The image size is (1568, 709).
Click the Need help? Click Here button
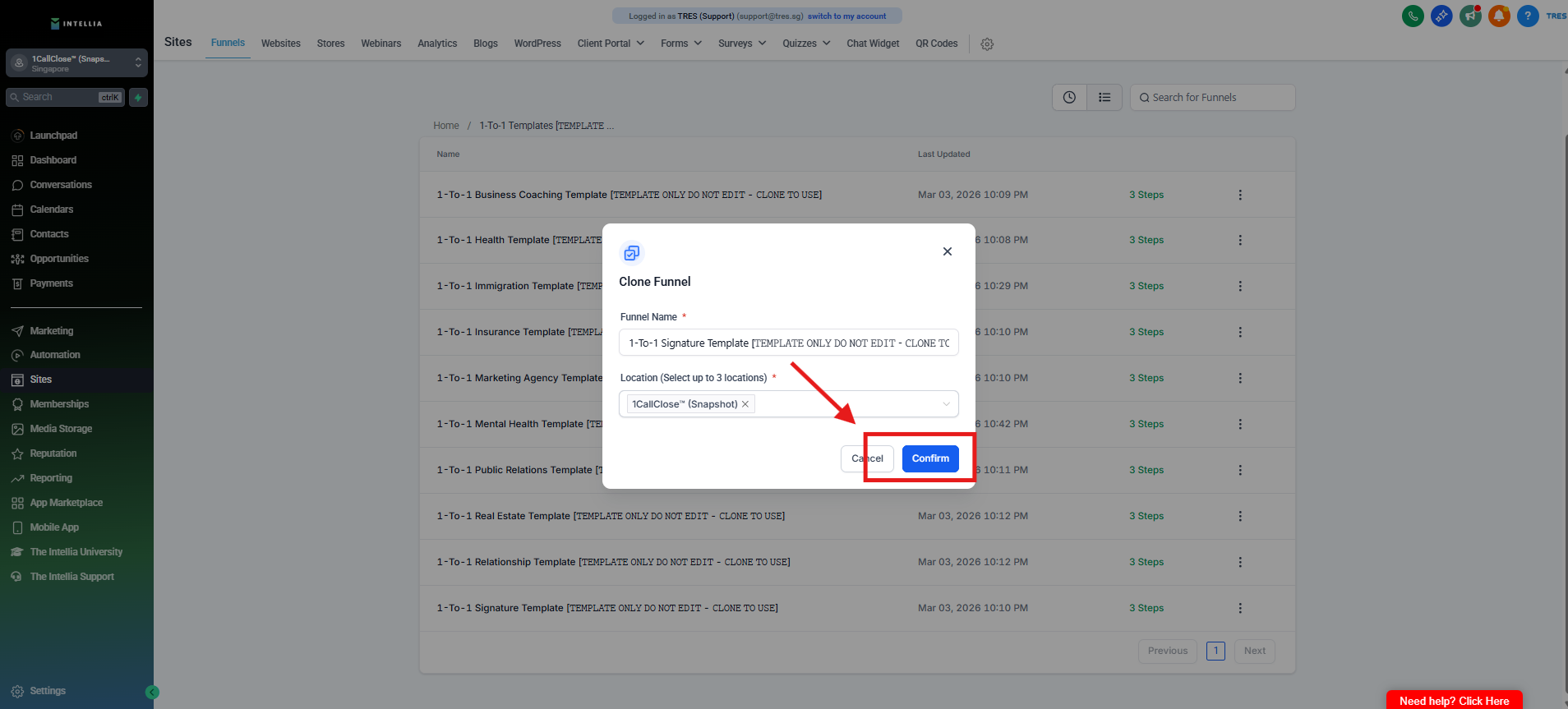[x=1455, y=700]
